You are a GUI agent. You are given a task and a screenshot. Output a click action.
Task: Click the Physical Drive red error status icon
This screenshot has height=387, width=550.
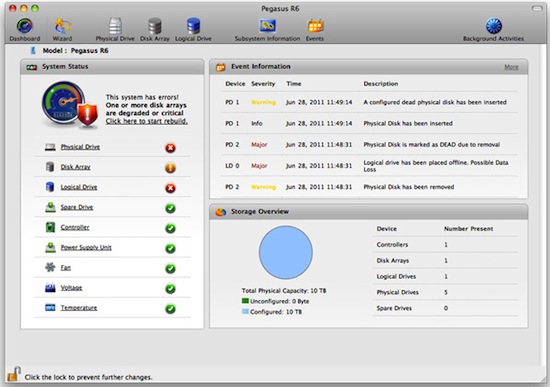[x=170, y=148]
